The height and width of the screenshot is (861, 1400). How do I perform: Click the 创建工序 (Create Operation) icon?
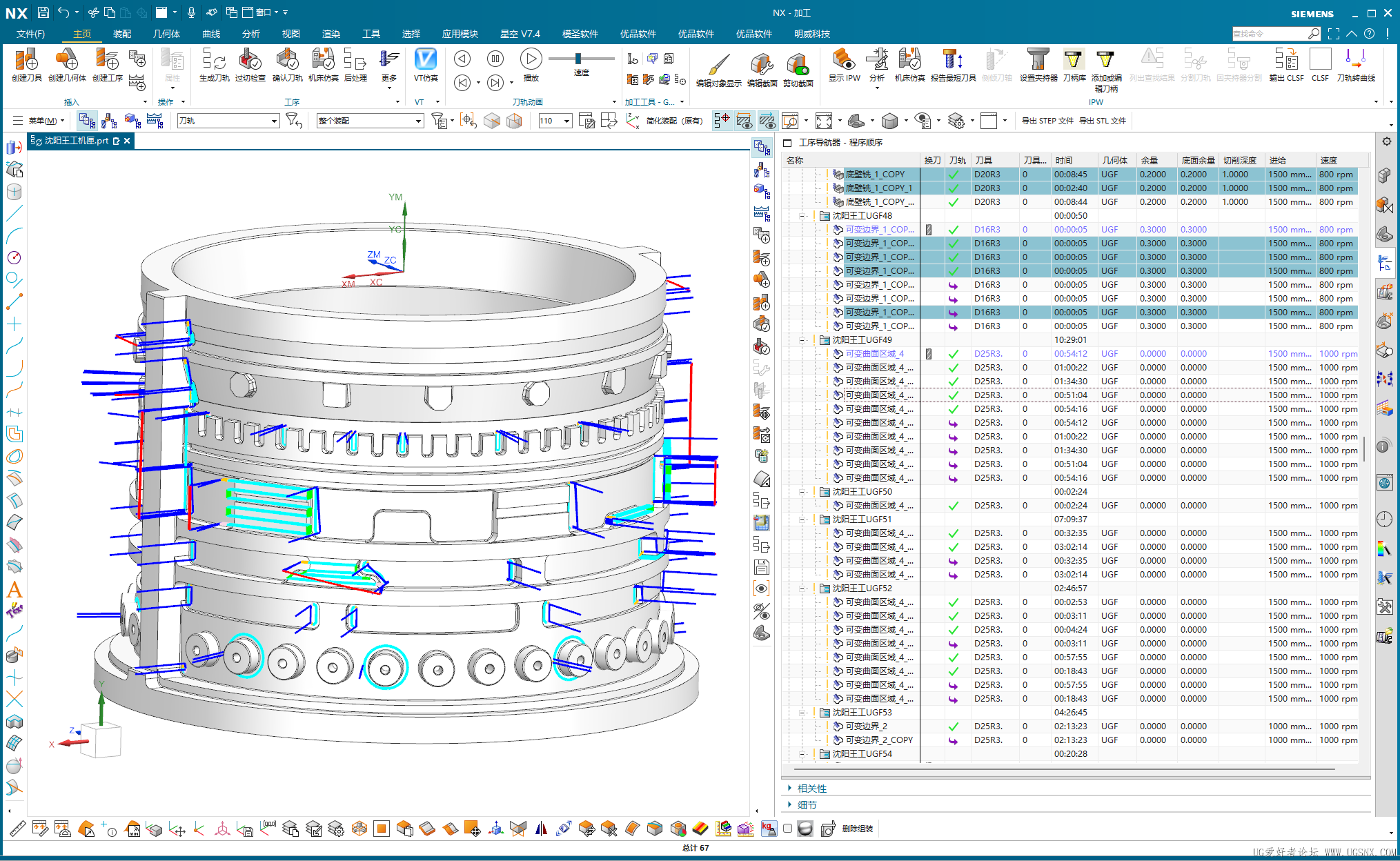click(108, 65)
